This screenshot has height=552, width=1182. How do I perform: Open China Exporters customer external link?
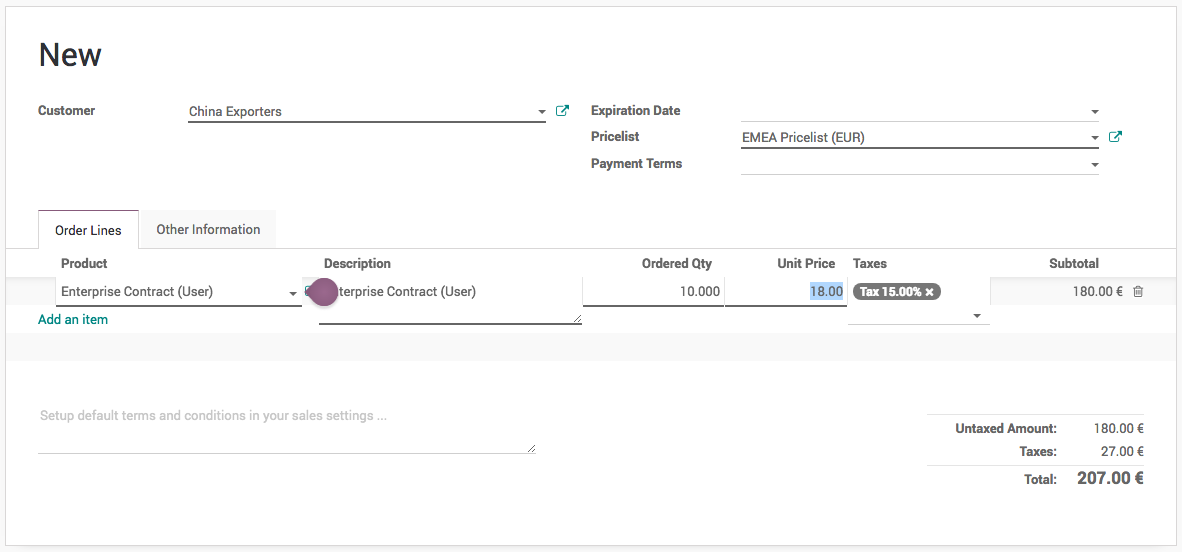pyautogui.click(x=562, y=111)
